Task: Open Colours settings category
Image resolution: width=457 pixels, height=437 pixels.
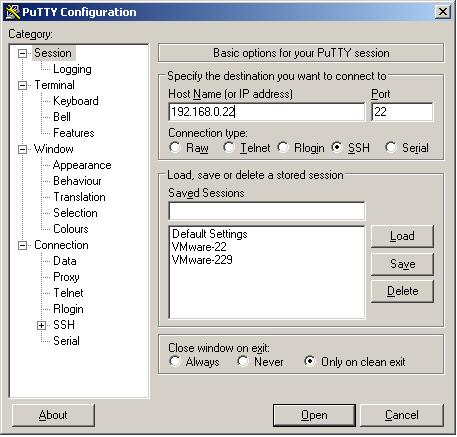Action: click(x=71, y=229)
